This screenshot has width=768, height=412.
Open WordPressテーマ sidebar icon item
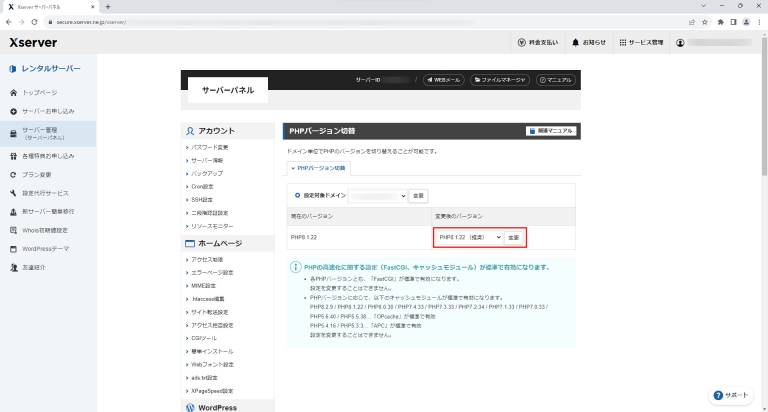click(x=13, y=248)
